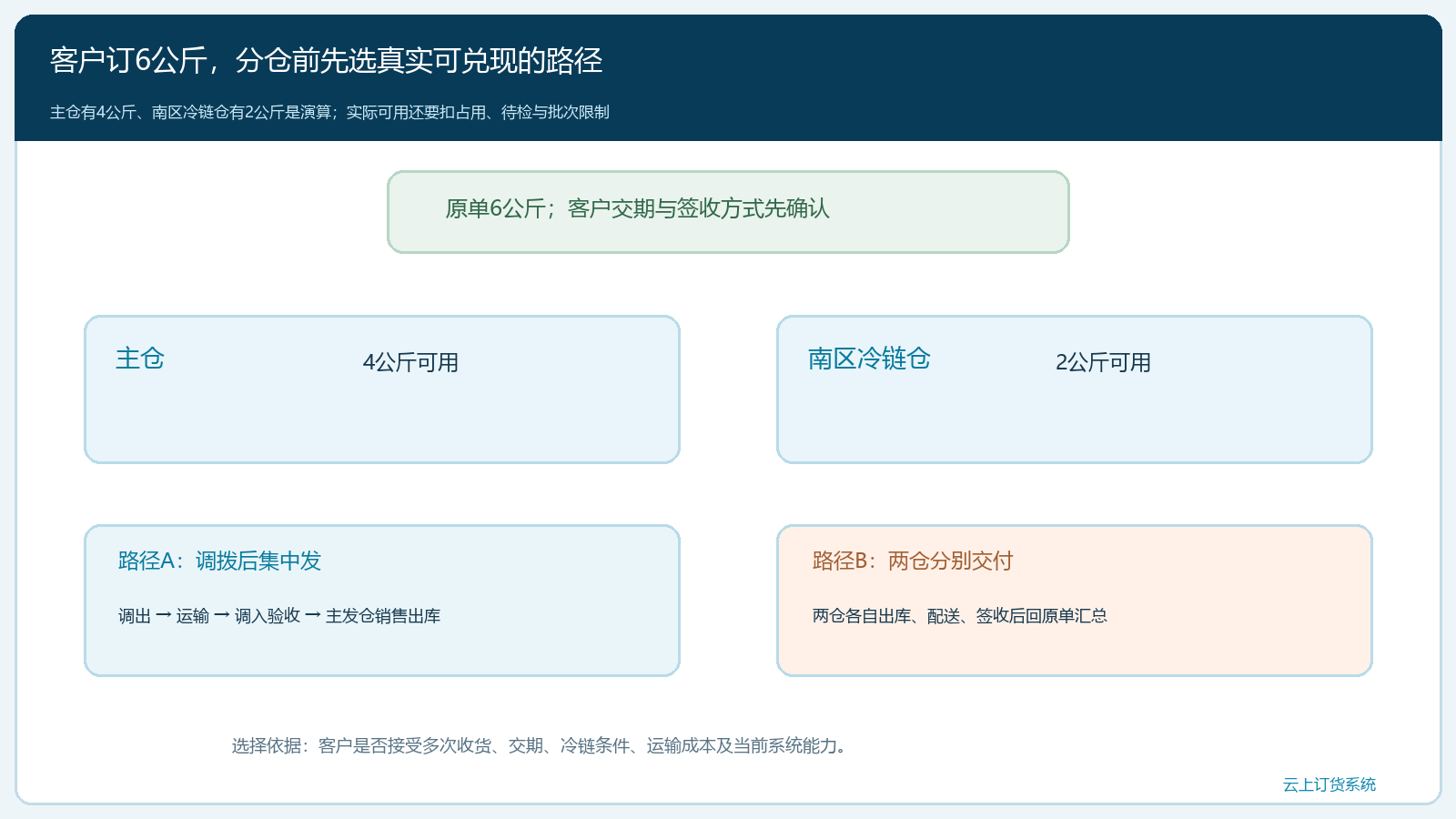1456x819 pixels.
Task: Select heading 路径A：调拨后集中发
Action: (x=219, y=561)
